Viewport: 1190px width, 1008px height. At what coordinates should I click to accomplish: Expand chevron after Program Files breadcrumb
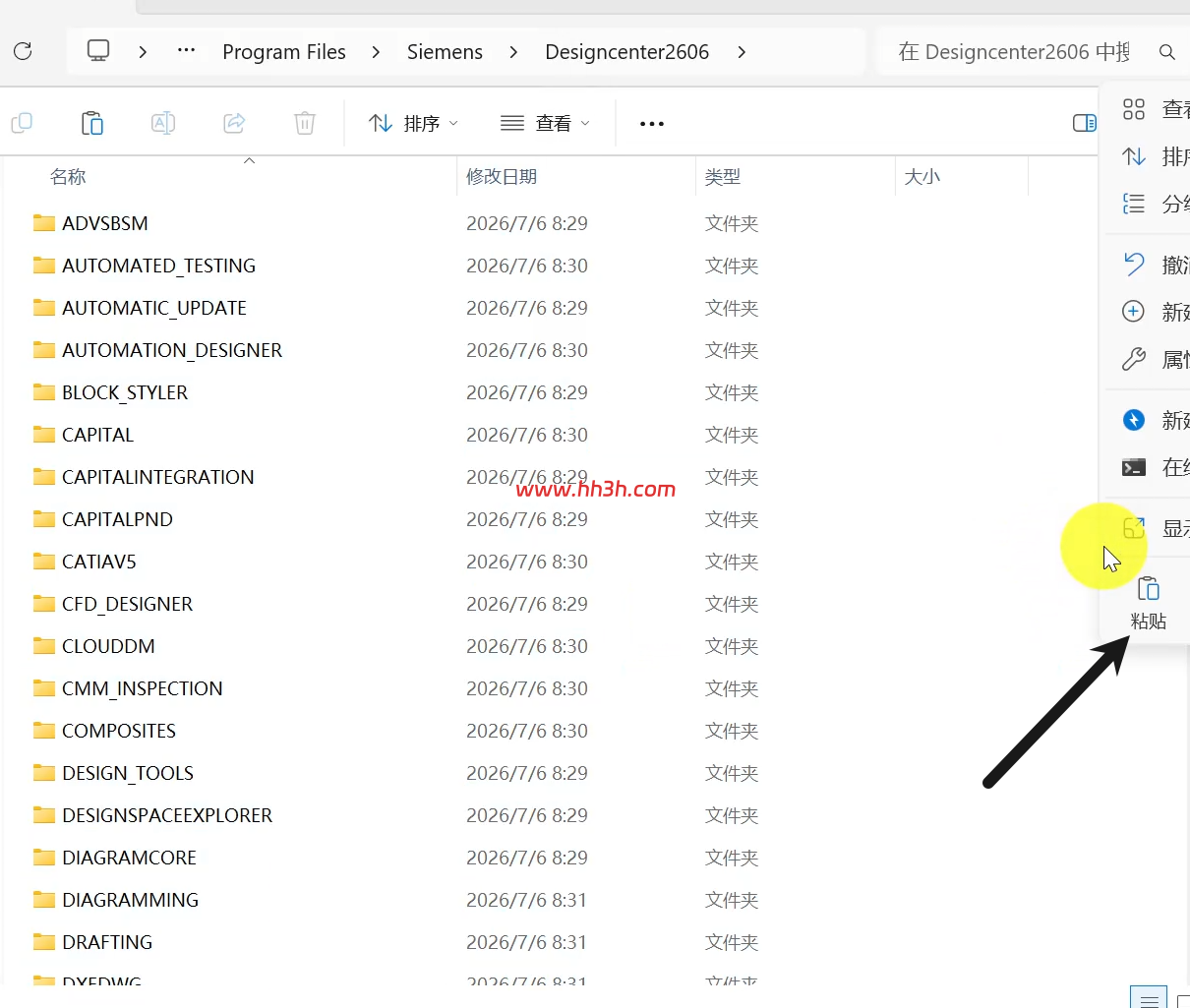click(376, 52)
